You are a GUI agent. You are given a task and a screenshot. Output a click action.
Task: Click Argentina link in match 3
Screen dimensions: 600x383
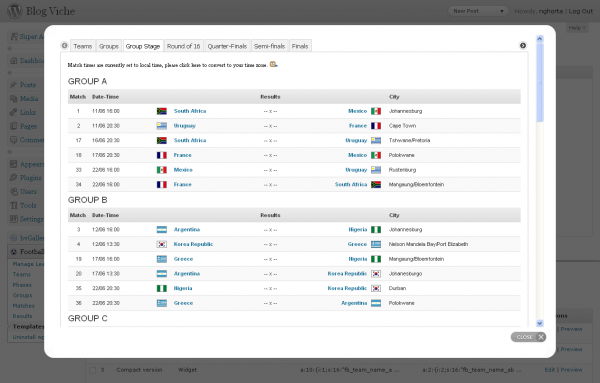[x=187, y=230]
